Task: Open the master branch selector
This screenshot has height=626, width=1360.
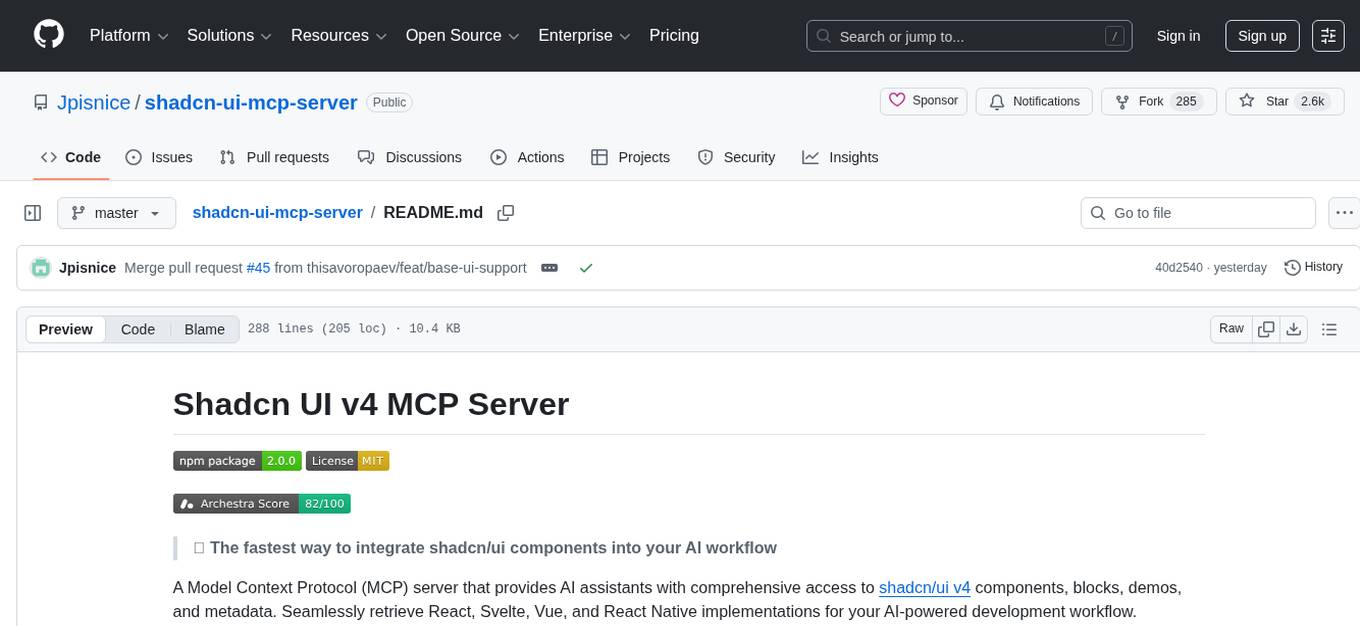Action: [x=116, y=212]
